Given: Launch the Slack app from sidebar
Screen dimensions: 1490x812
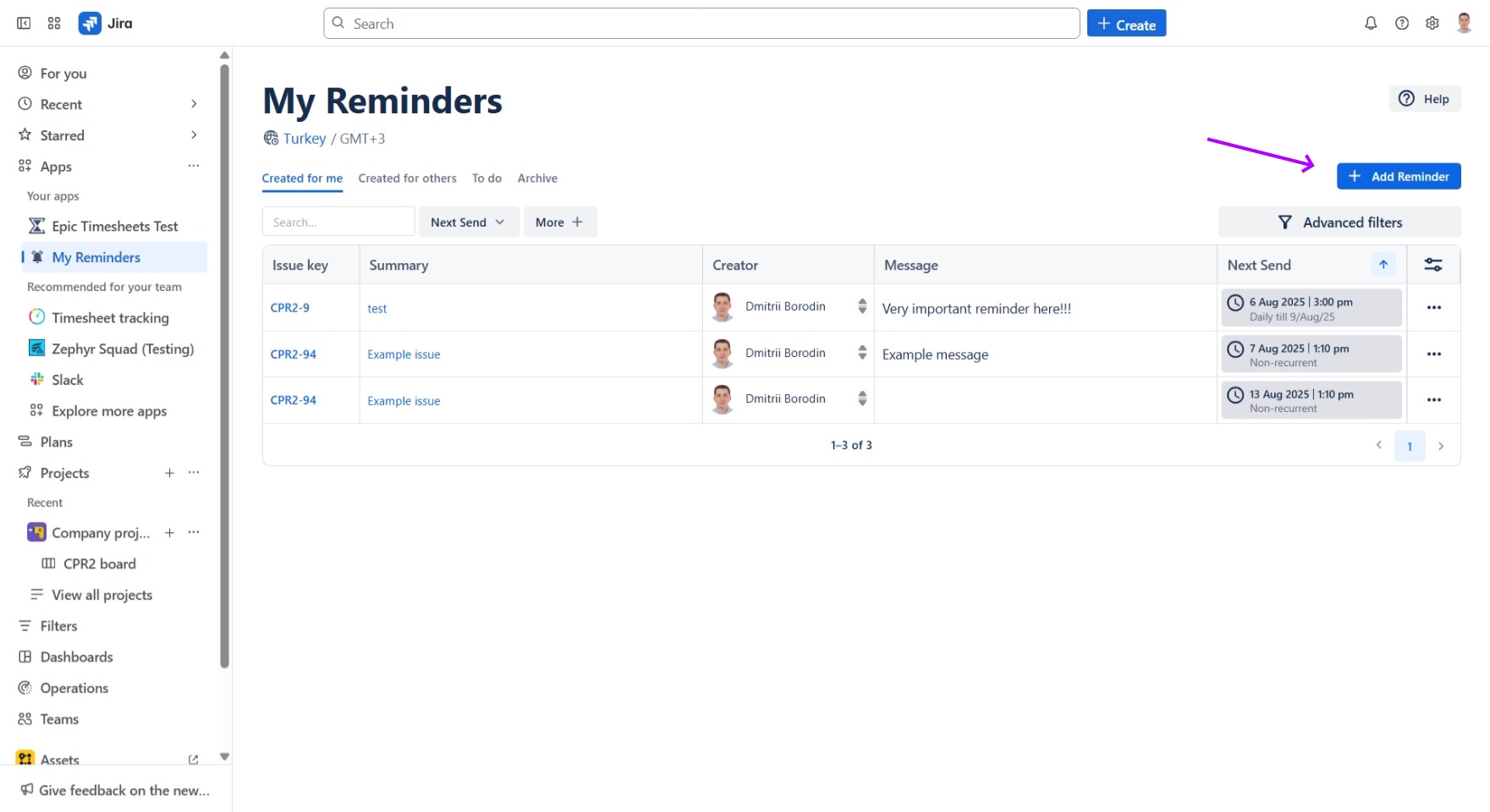Looking at the screenshot, I should [69, 379].
